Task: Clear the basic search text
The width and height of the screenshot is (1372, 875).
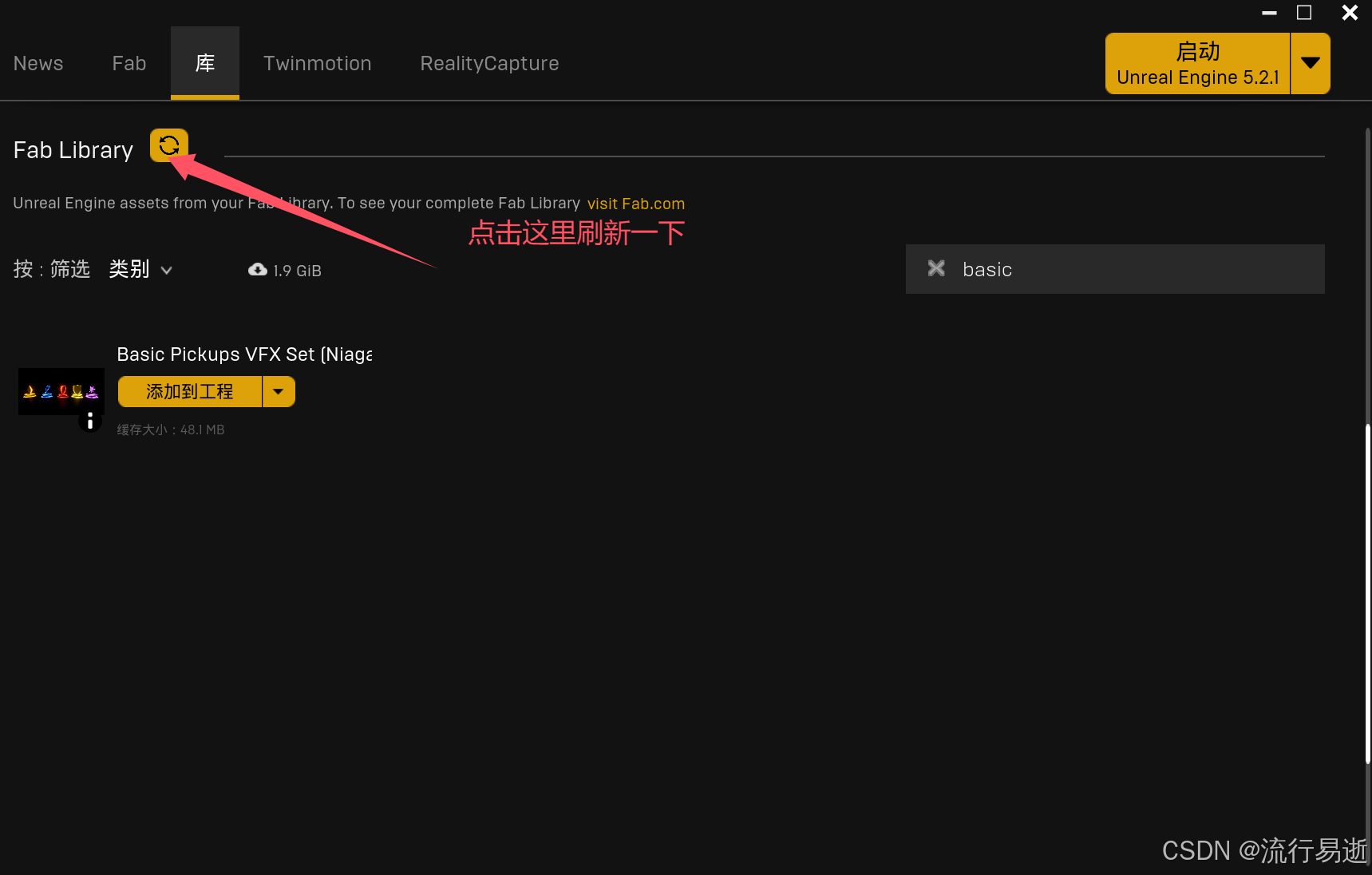Action: point(936,268)
